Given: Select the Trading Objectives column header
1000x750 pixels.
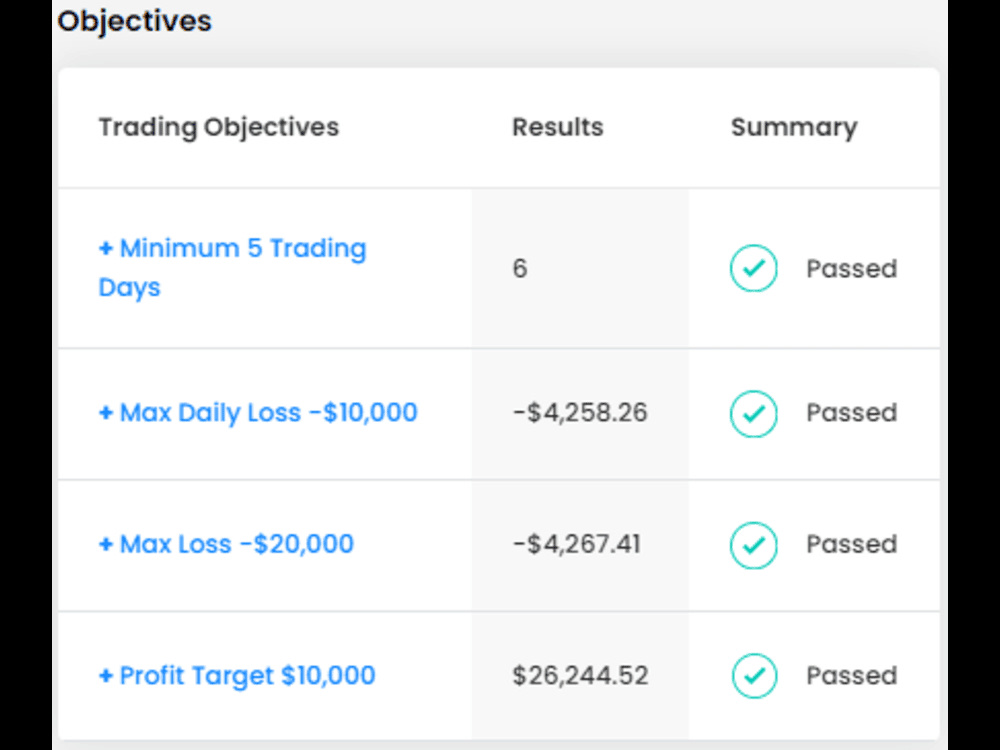Looking at the screenshot, I should (219, 127).
